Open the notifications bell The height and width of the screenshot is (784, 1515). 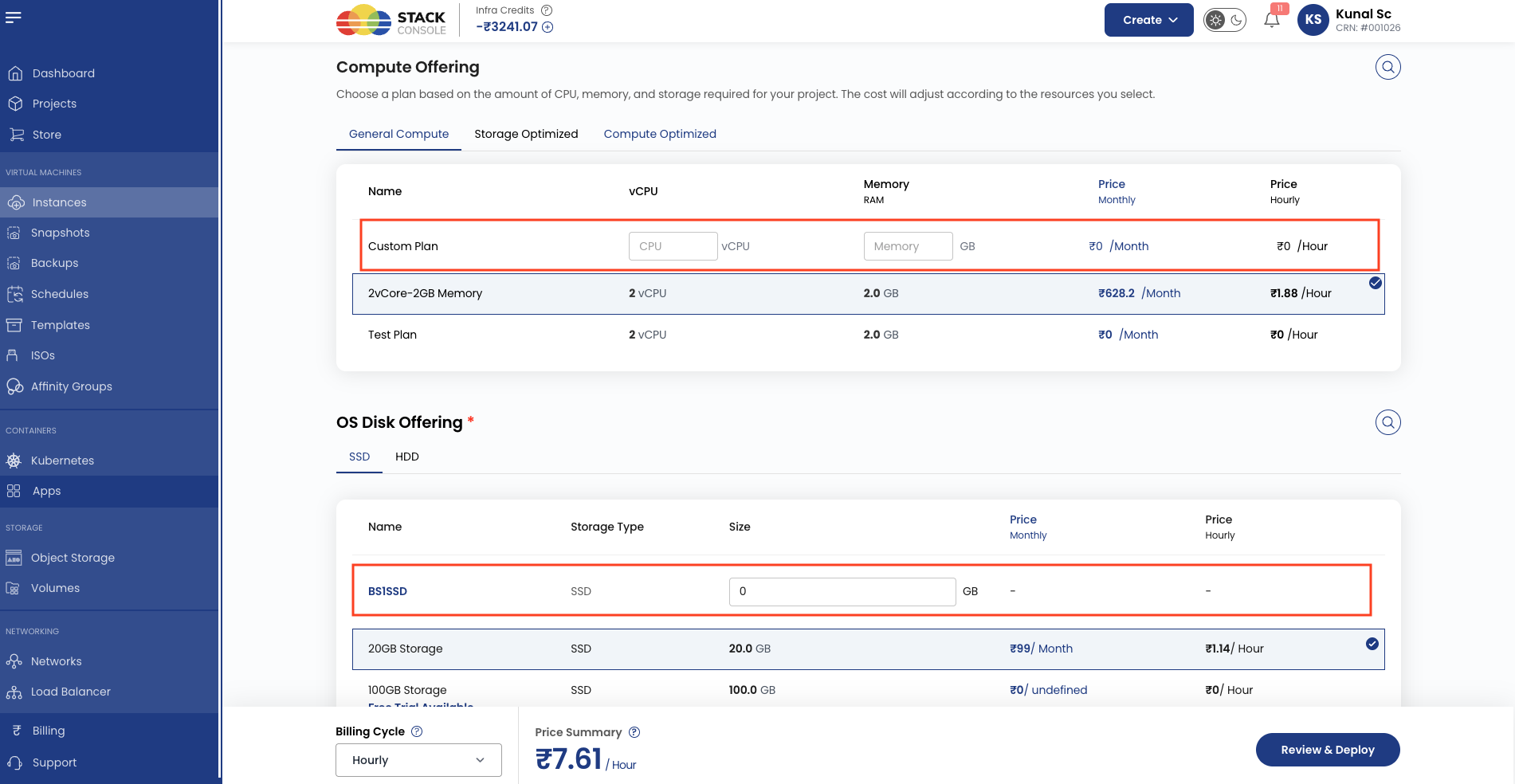click(1272, 20)
